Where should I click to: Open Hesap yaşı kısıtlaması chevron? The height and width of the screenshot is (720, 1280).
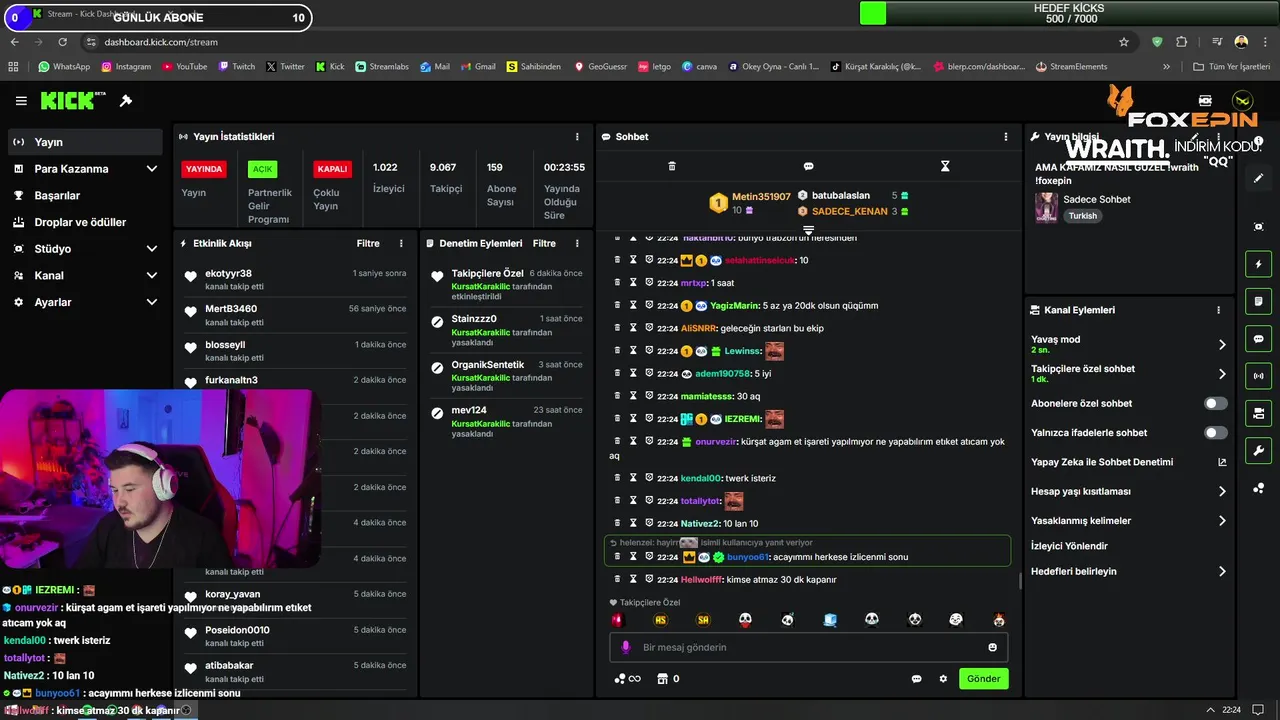tap(1222, 492)
